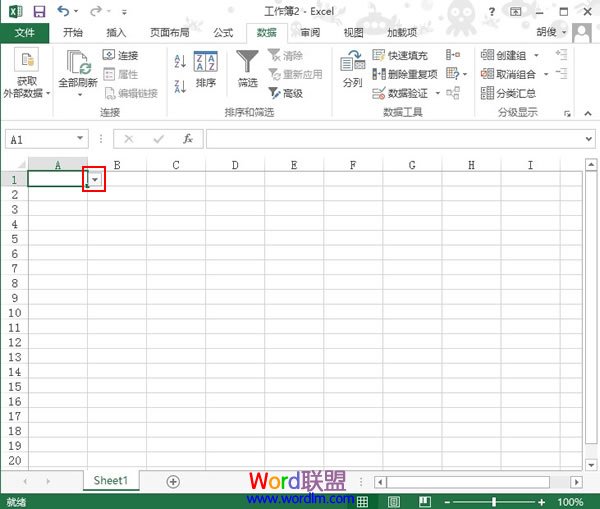
Task: Select column C header
Action: pyautogui.click(x=176, y=165)
